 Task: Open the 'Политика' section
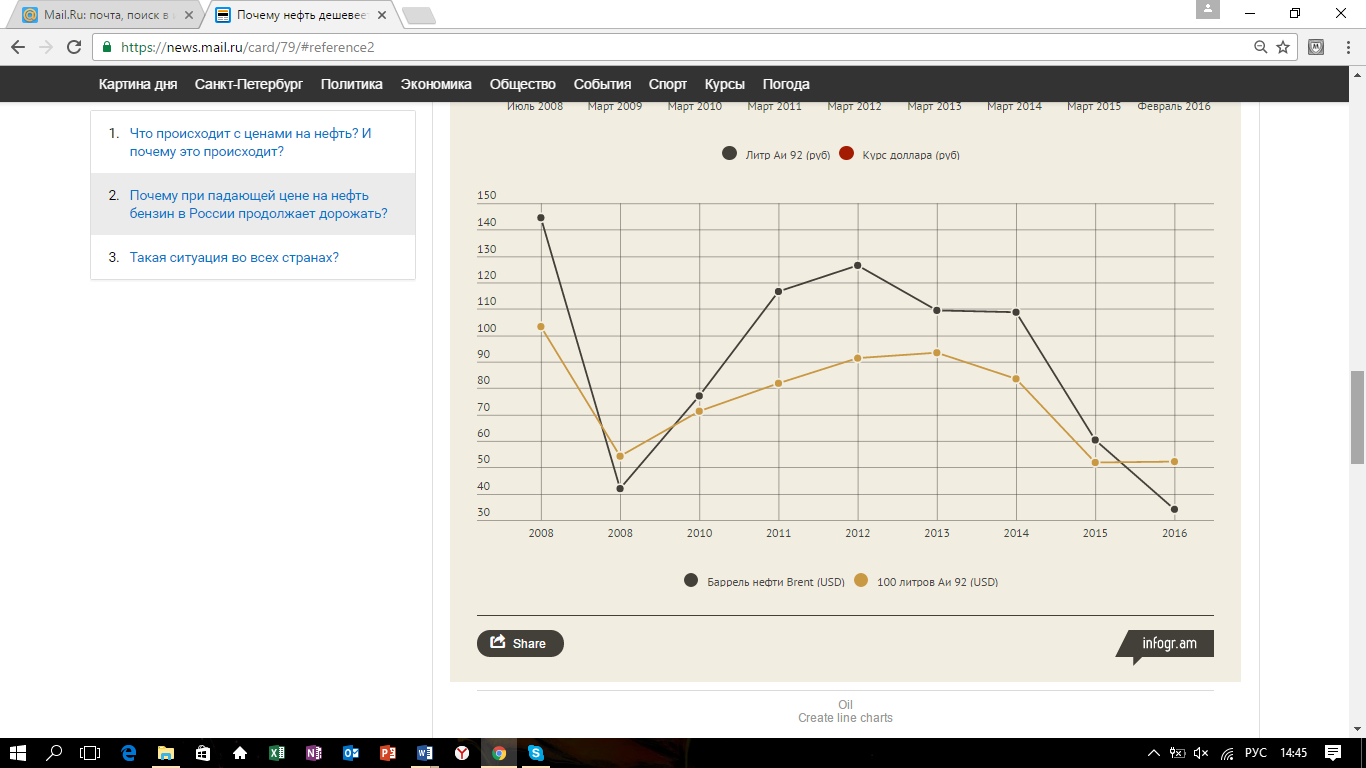tap(352, 84)
